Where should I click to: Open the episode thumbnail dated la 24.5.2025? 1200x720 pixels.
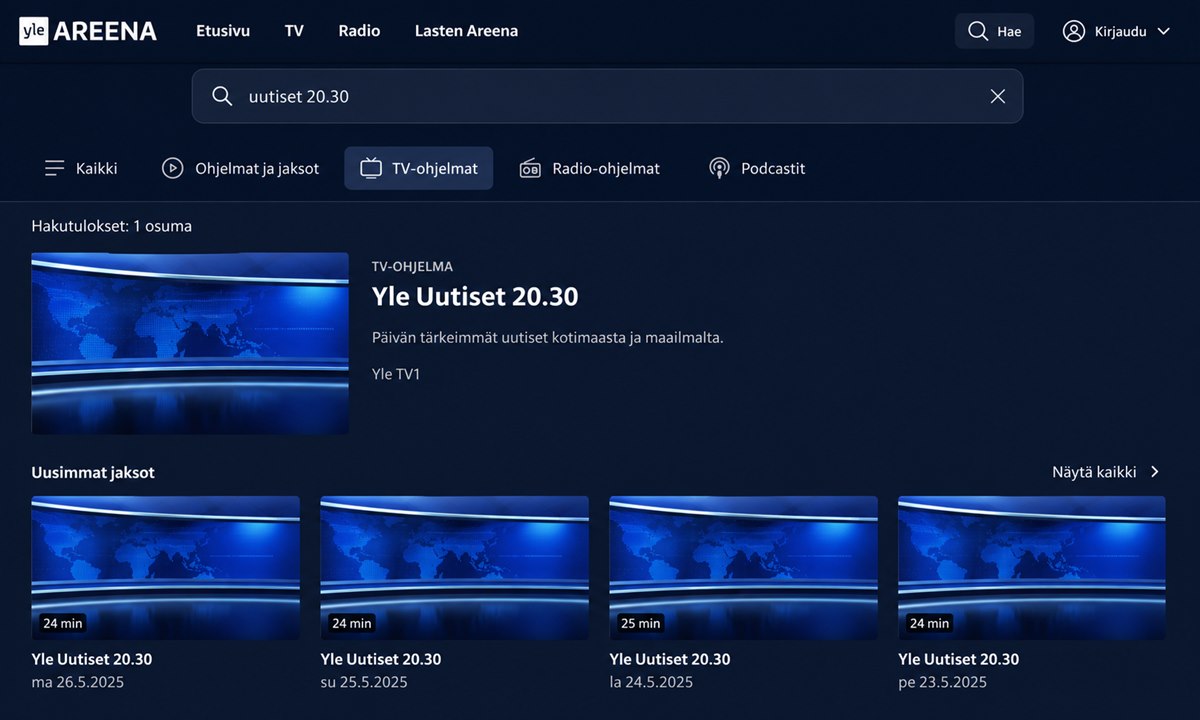click(x=743, y=568)
